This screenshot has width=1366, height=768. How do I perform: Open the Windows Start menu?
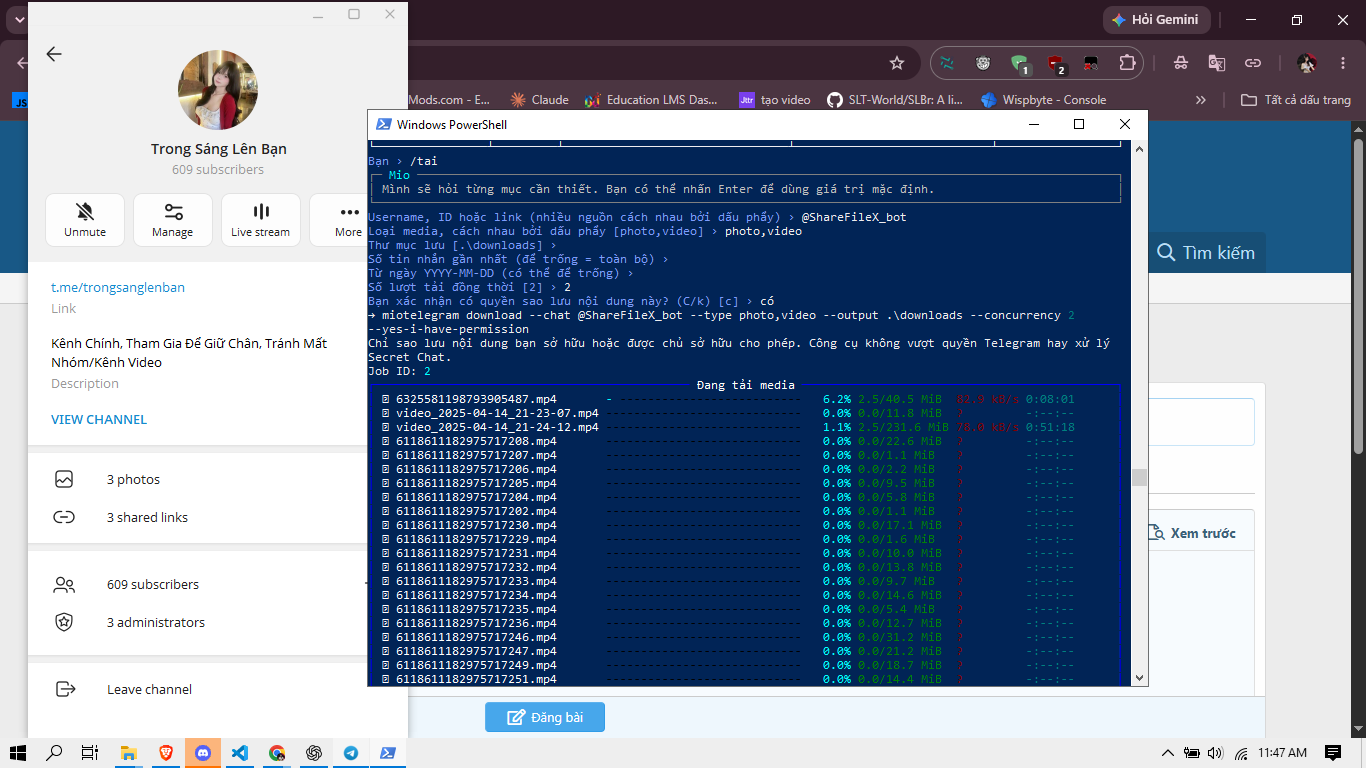coord(18,752)
